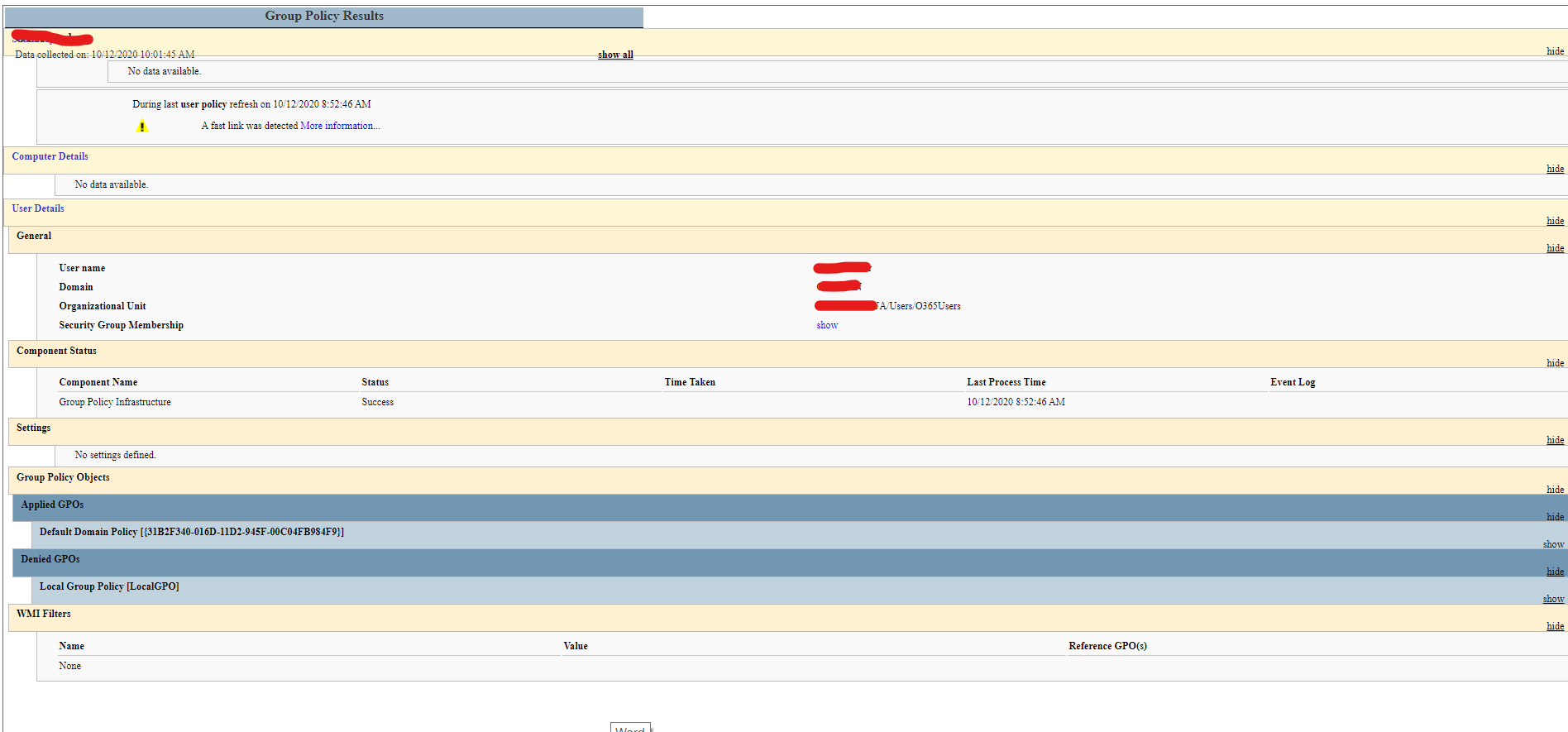Hide the top summary section

point(1555,51)
